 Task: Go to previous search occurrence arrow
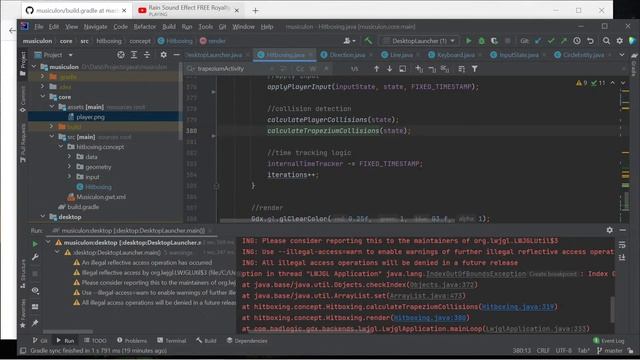(x=376, y=69)
